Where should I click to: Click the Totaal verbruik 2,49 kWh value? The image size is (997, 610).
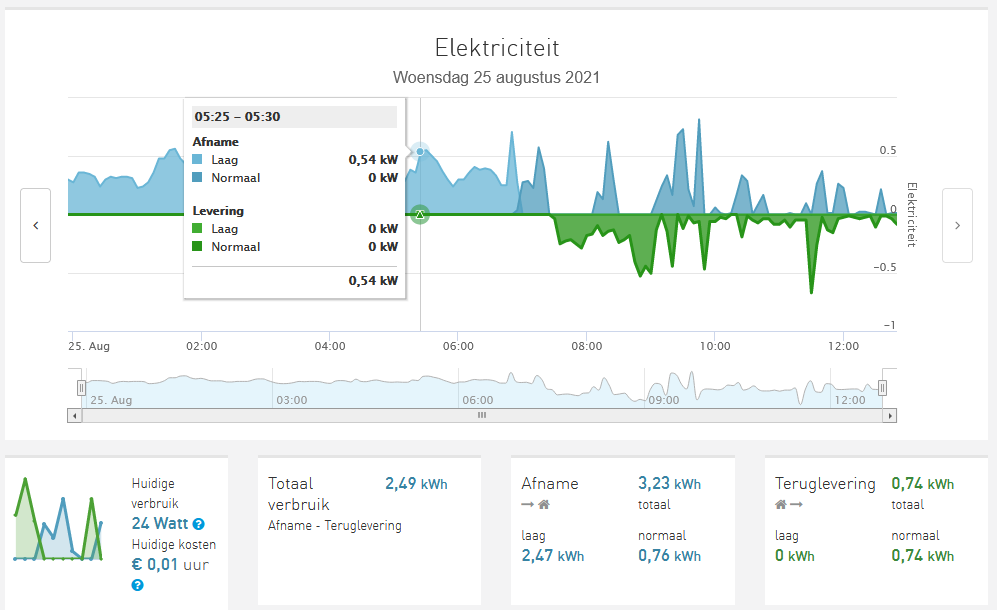(416, 484)
